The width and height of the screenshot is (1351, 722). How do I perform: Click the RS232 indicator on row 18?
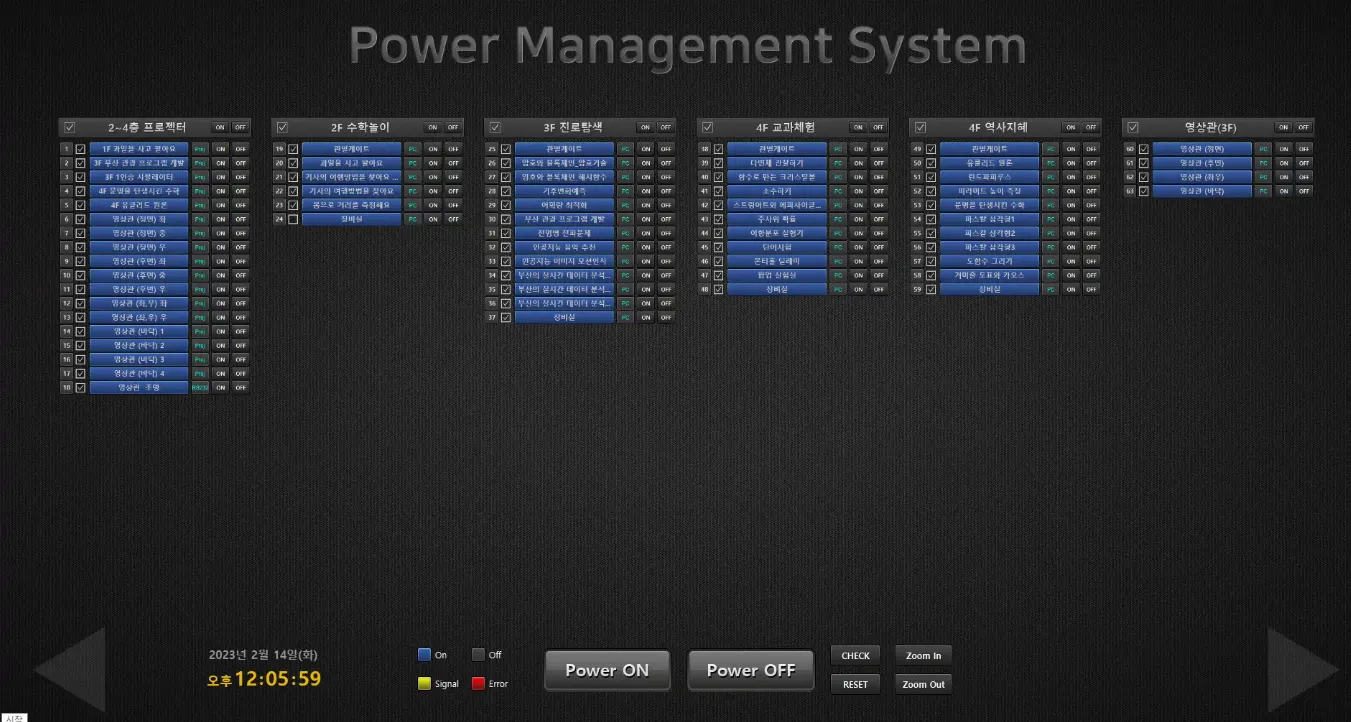pos(200,387)
